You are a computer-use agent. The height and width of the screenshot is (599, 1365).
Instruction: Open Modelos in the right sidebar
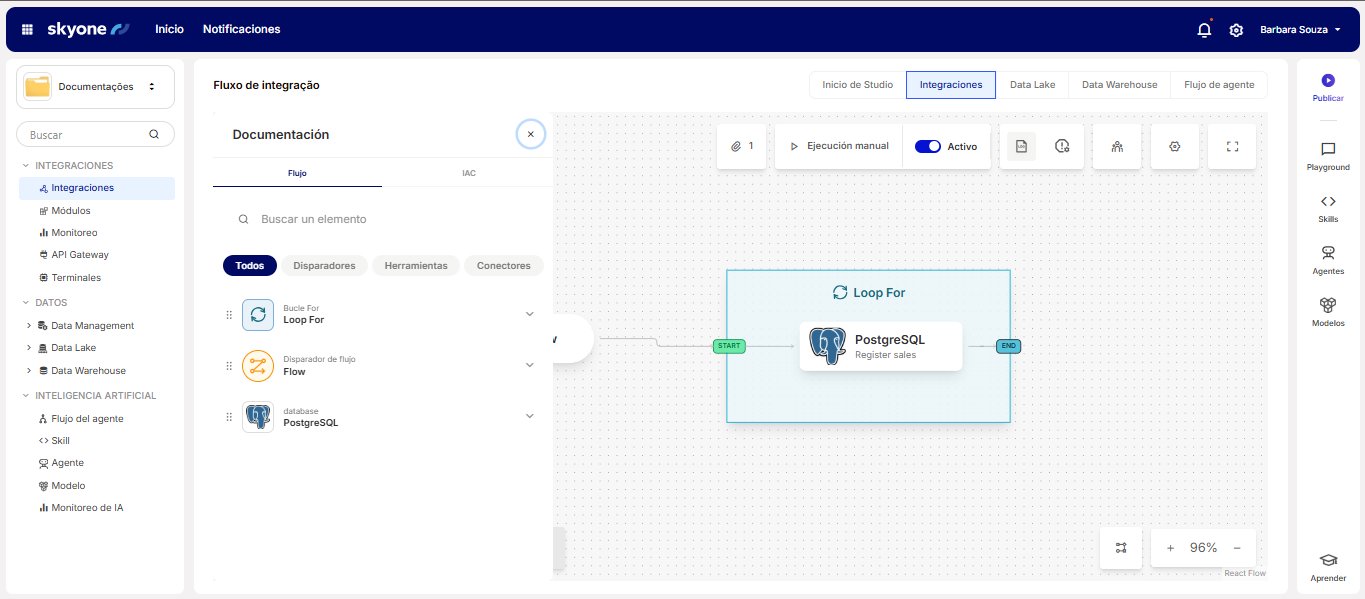[1328, 311]
